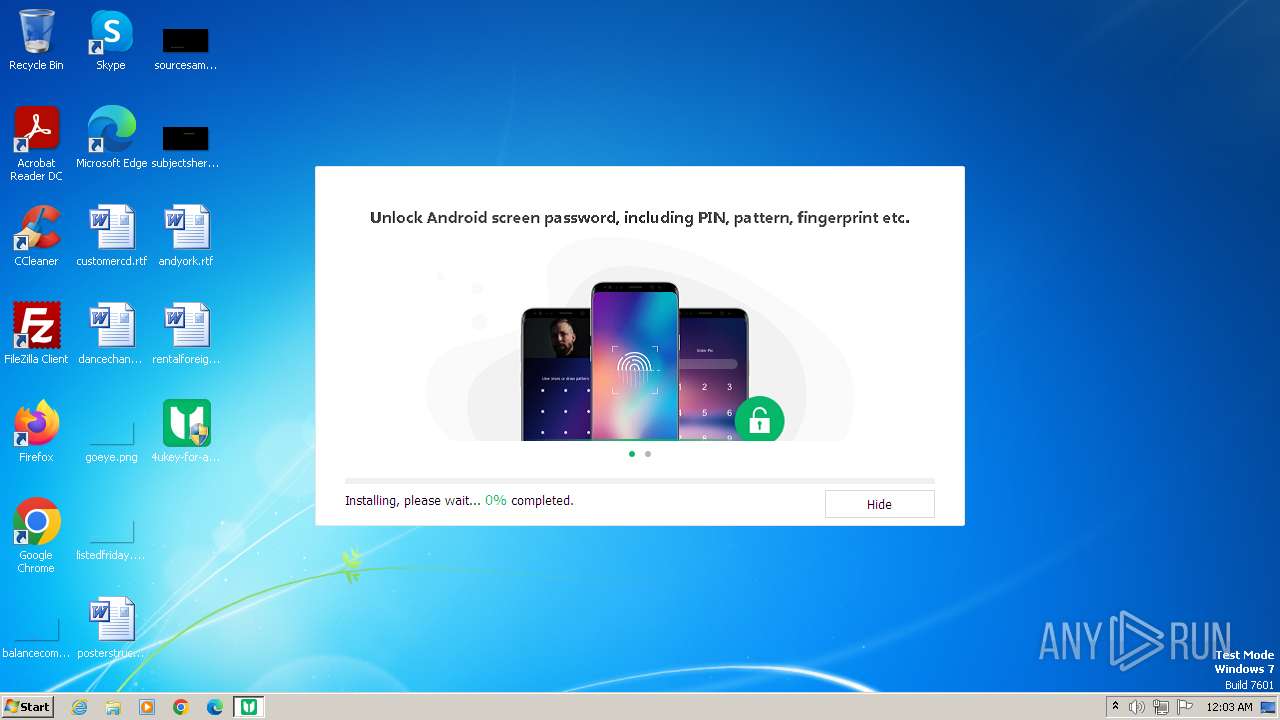Open the Start menu
This screenshot has height=720, width=1280.
[28, 706]
